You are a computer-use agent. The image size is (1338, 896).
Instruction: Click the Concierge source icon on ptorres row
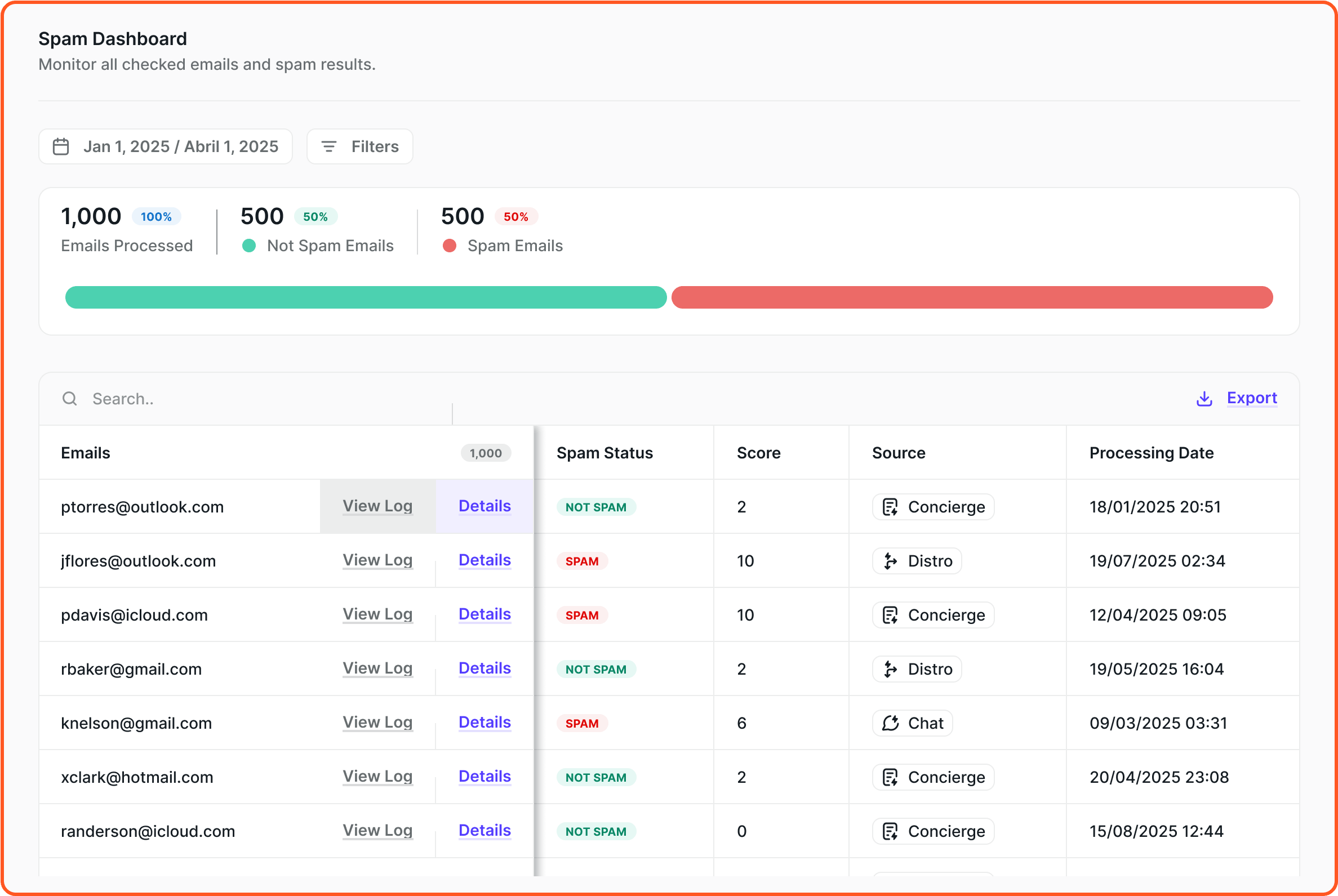coord(890,506)
